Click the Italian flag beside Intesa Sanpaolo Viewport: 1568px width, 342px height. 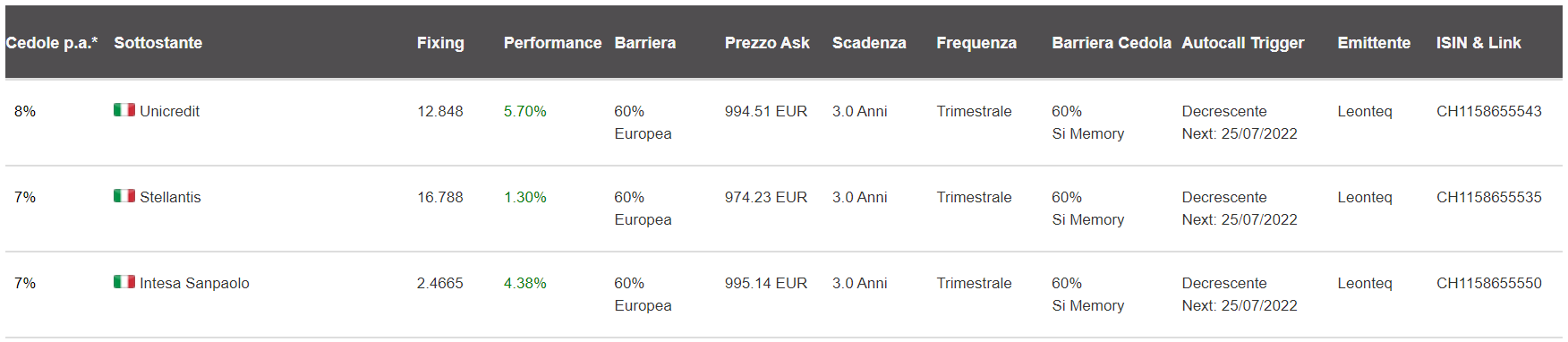point(124,282)
